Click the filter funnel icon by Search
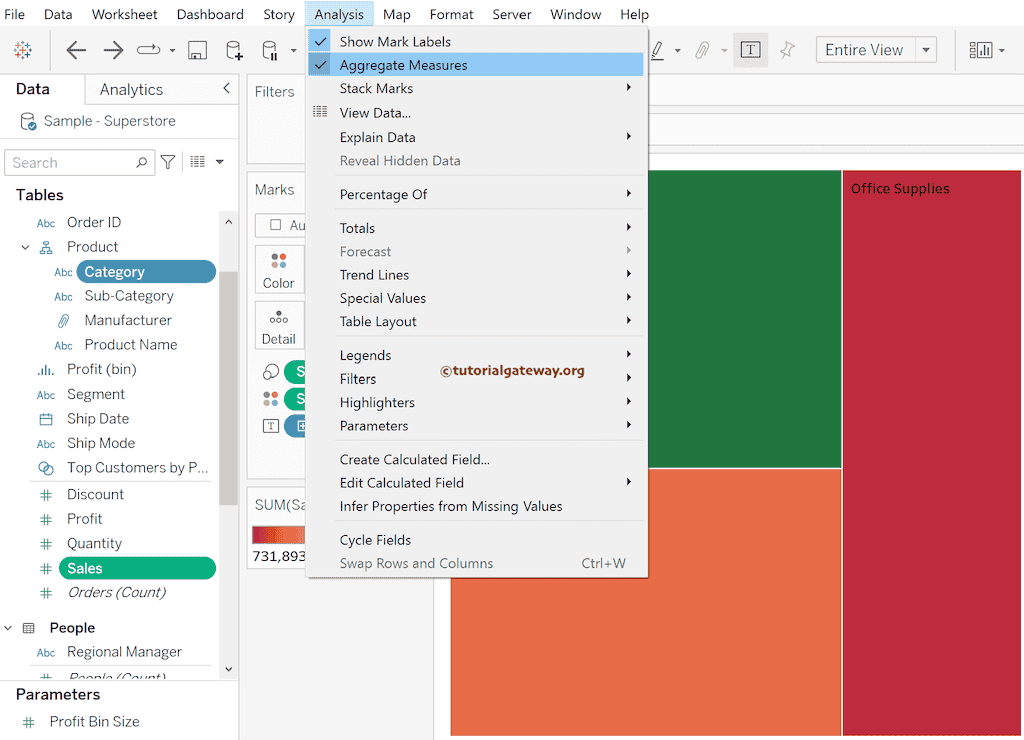This screenshot has width=1024, height=740. pos(168,162)
